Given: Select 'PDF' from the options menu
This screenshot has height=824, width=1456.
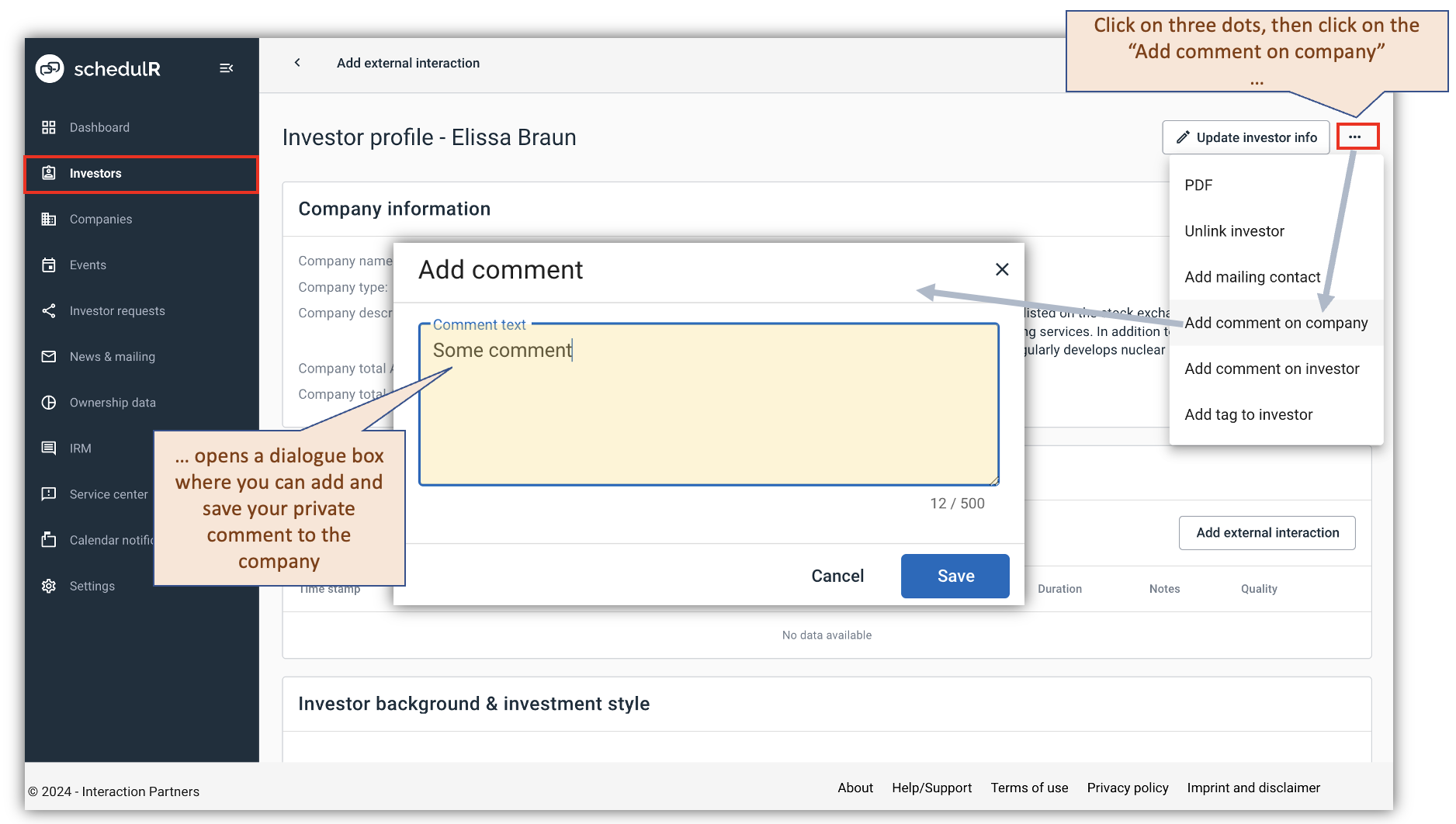Looking at the screenshot, I should [1198, 185].
